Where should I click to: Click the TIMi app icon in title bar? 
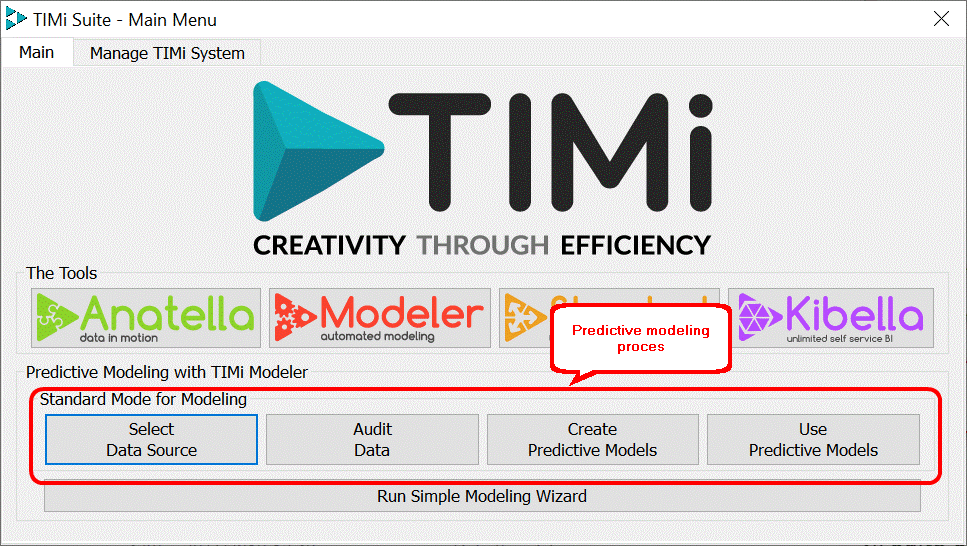(x=15, y=19)
